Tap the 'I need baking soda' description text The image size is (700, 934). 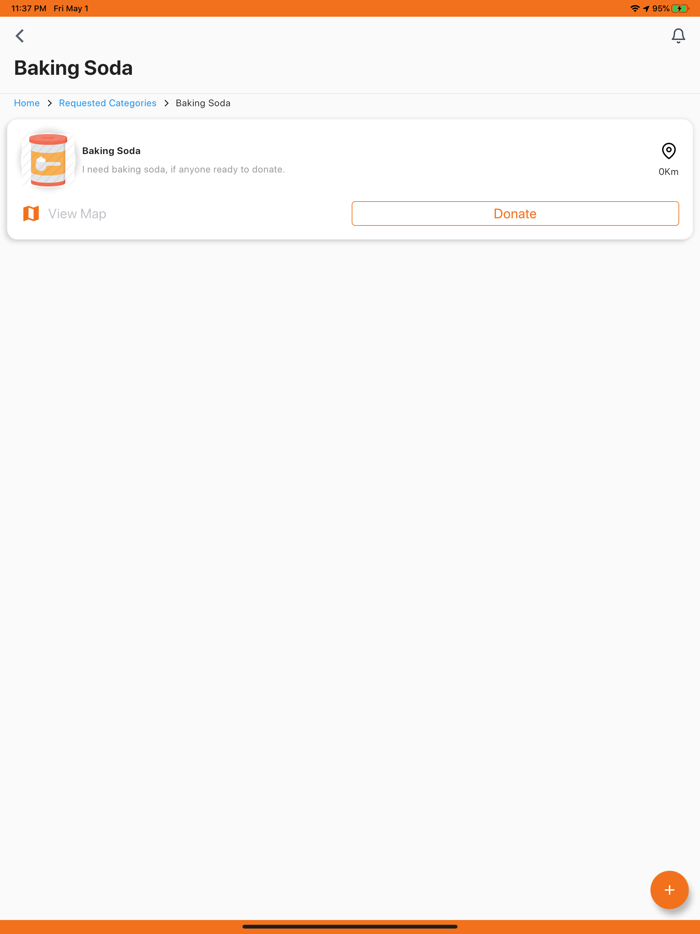[183, 169]
